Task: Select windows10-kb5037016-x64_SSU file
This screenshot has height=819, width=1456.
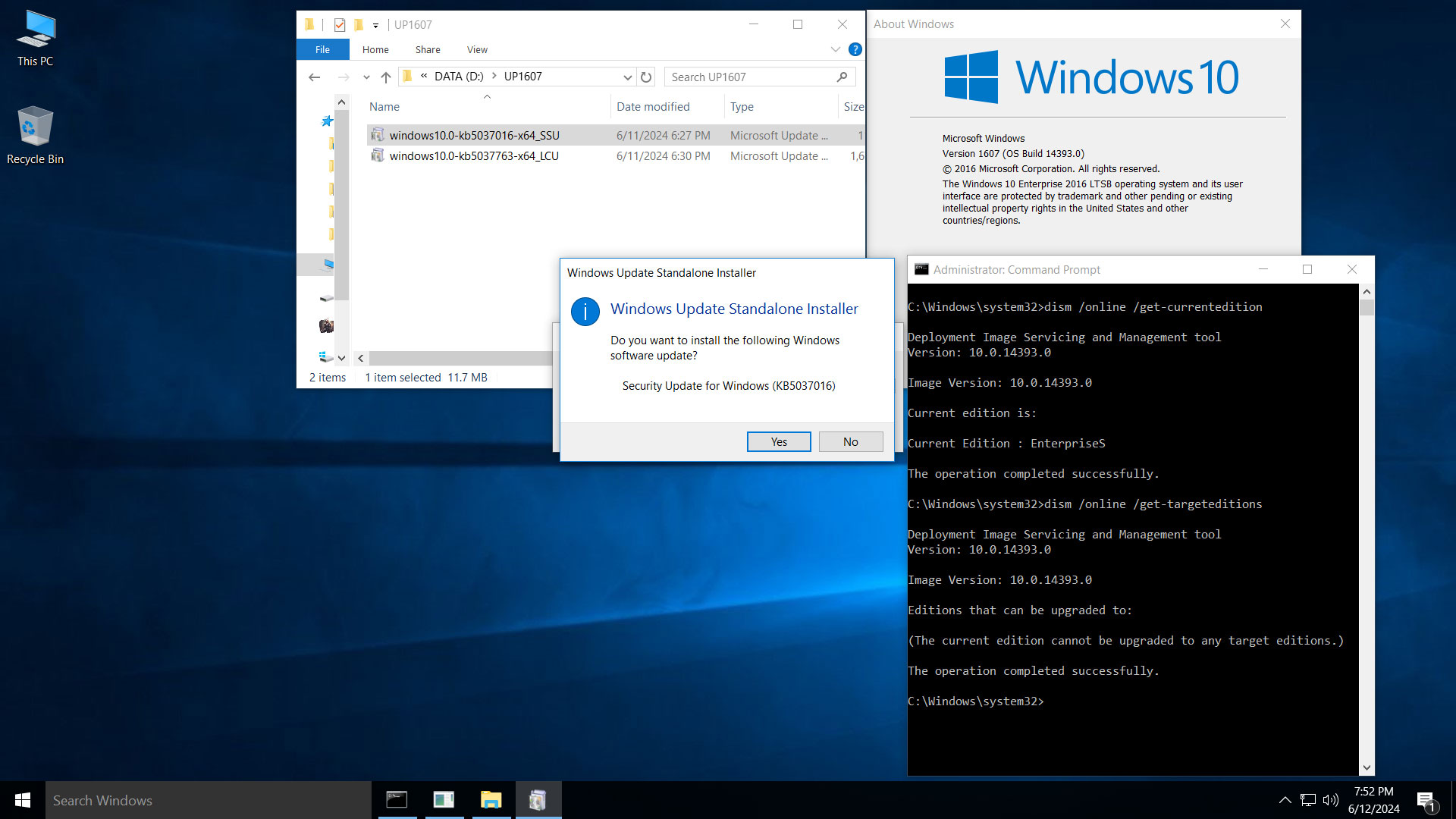Action: [475, 135]
